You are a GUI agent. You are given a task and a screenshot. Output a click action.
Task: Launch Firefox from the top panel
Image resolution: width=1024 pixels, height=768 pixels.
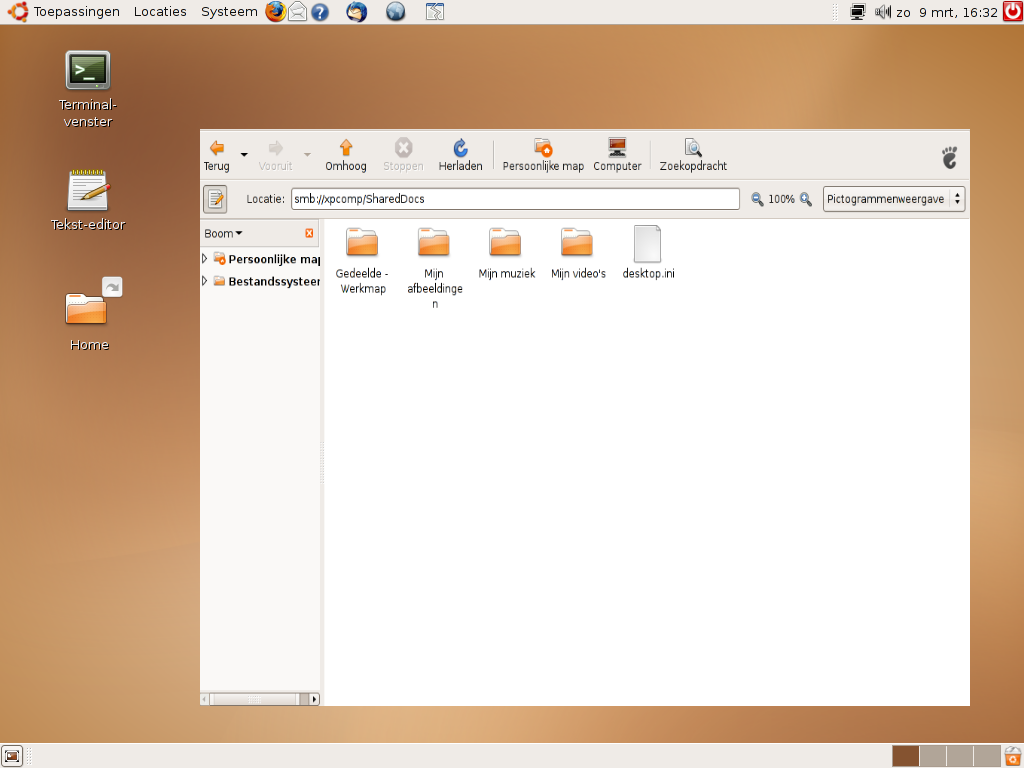275,12
